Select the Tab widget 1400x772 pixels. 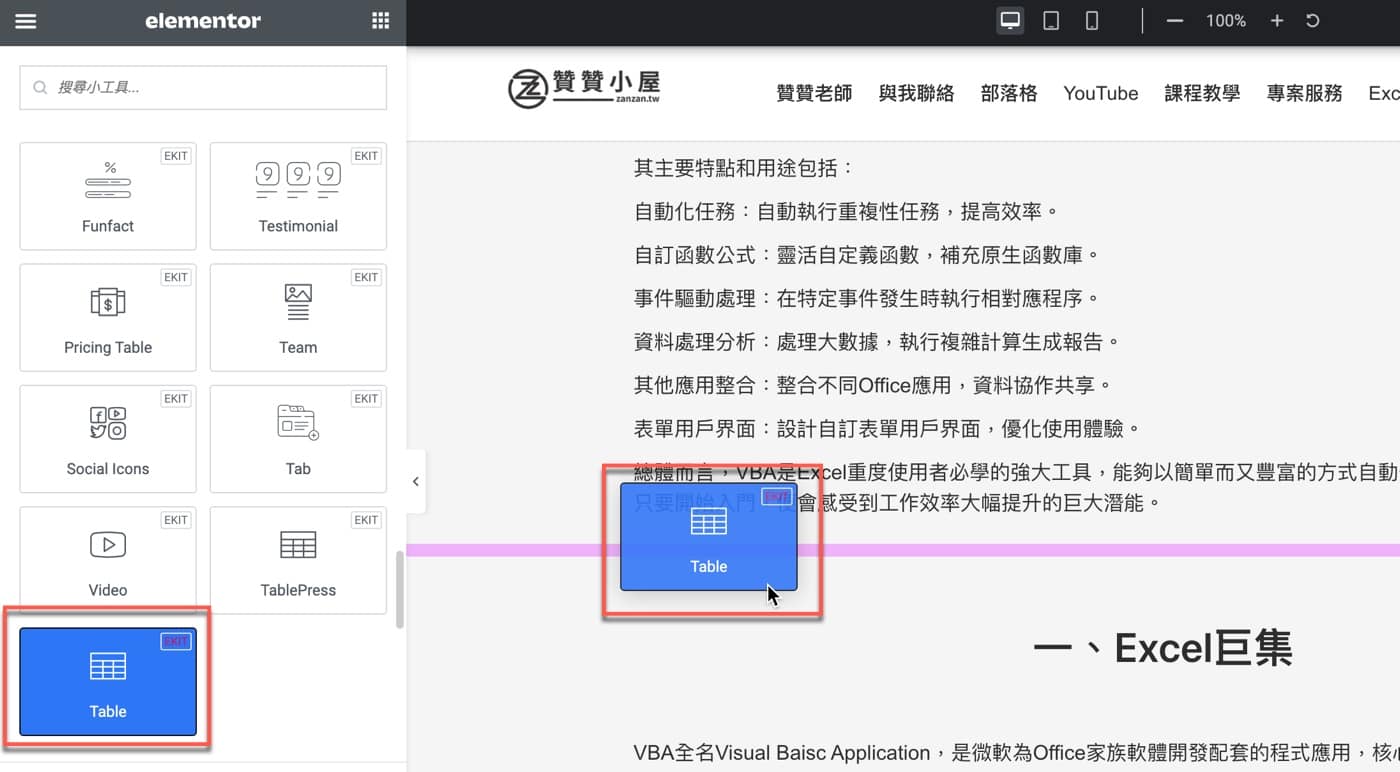click(x=298, y=439)
